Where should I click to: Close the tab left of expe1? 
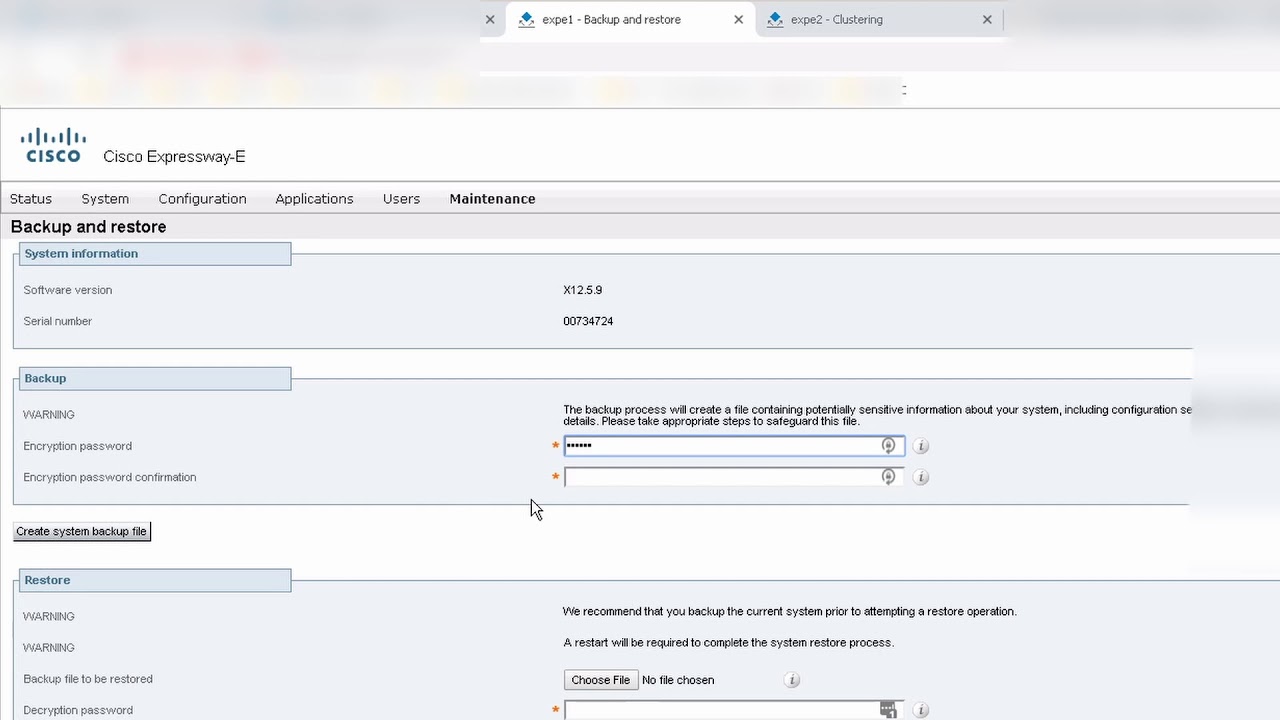pyautogui.click(x=490, y=19)
